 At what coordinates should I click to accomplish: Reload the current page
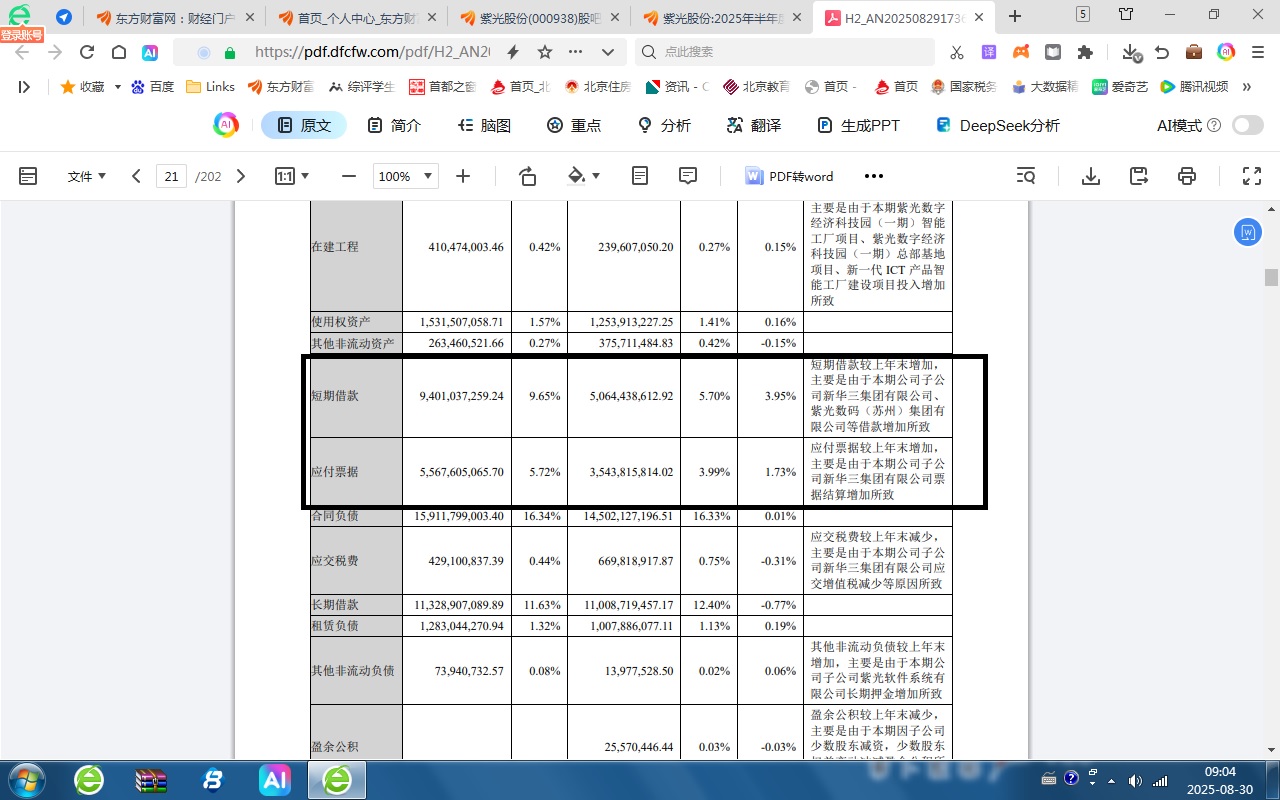tap(87, 53)
